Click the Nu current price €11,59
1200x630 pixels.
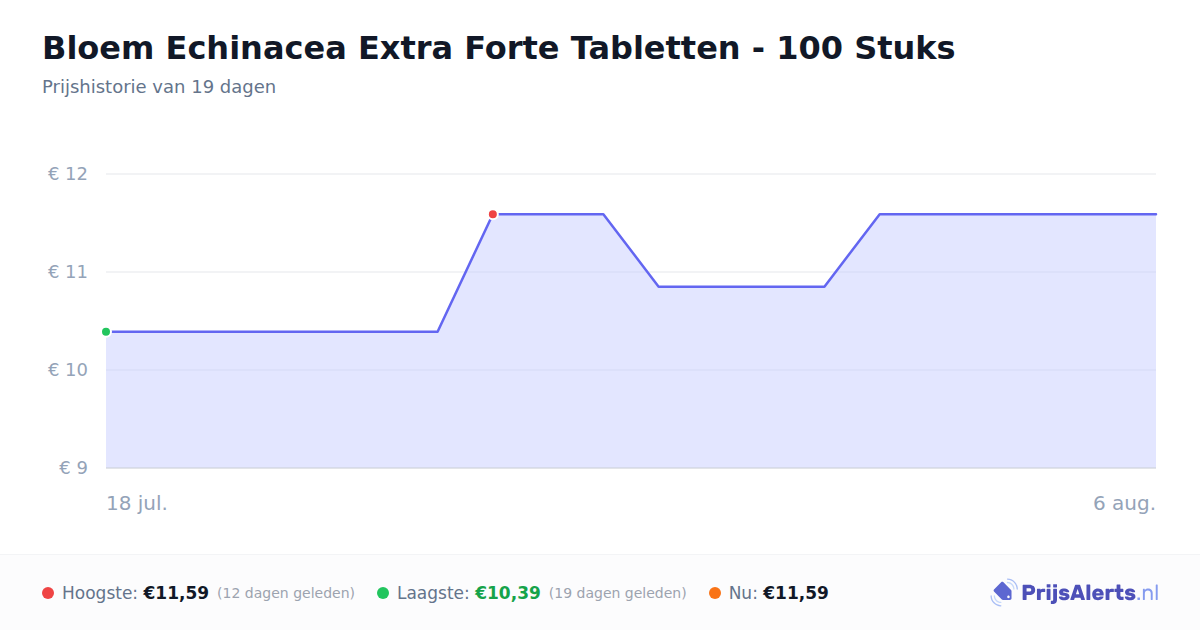point(796,593)
